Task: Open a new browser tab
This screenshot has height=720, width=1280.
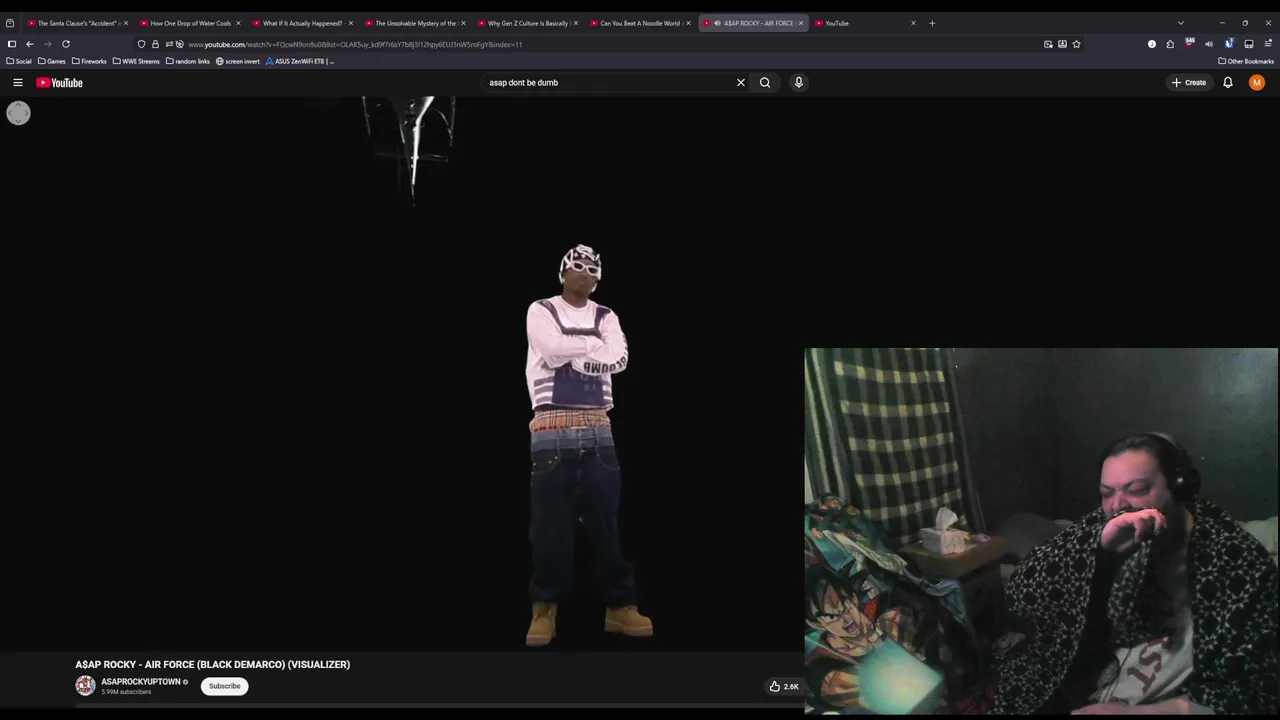Action: click(932, 23)
